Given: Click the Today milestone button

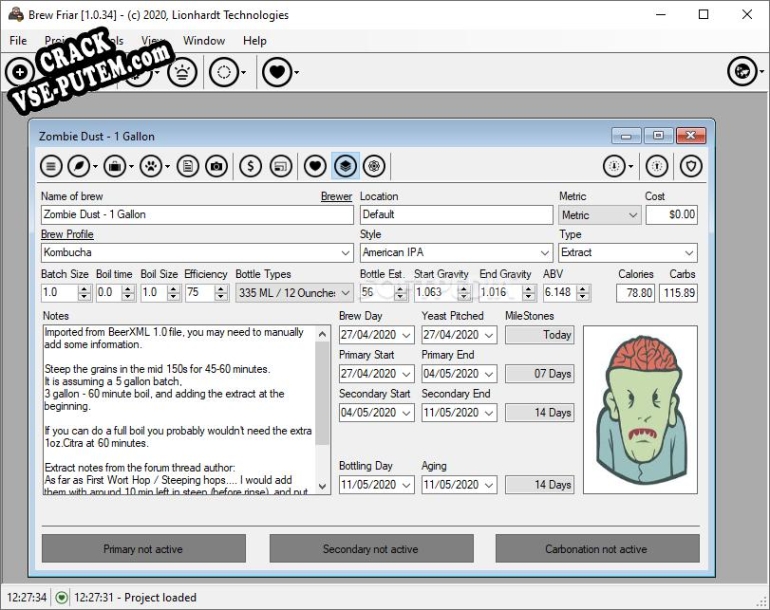Looking at the screenshot, I should click(540, 335).
